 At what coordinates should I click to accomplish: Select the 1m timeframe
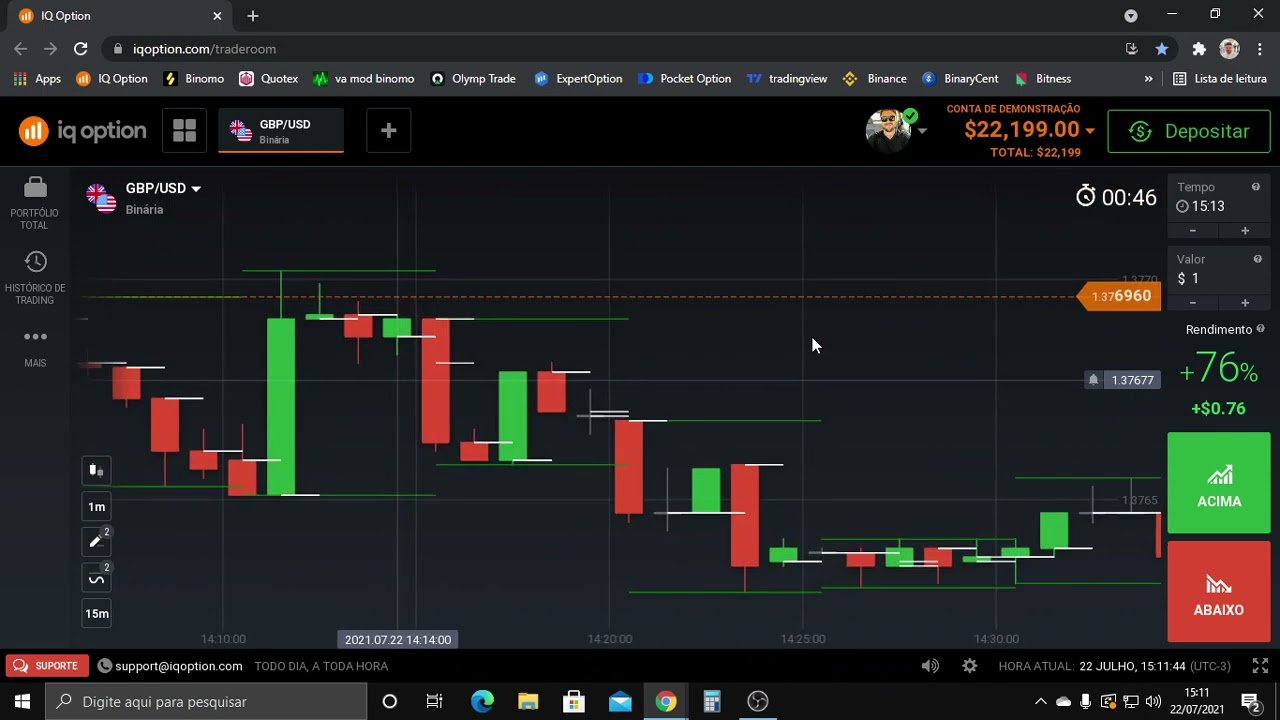click(96, 506)
